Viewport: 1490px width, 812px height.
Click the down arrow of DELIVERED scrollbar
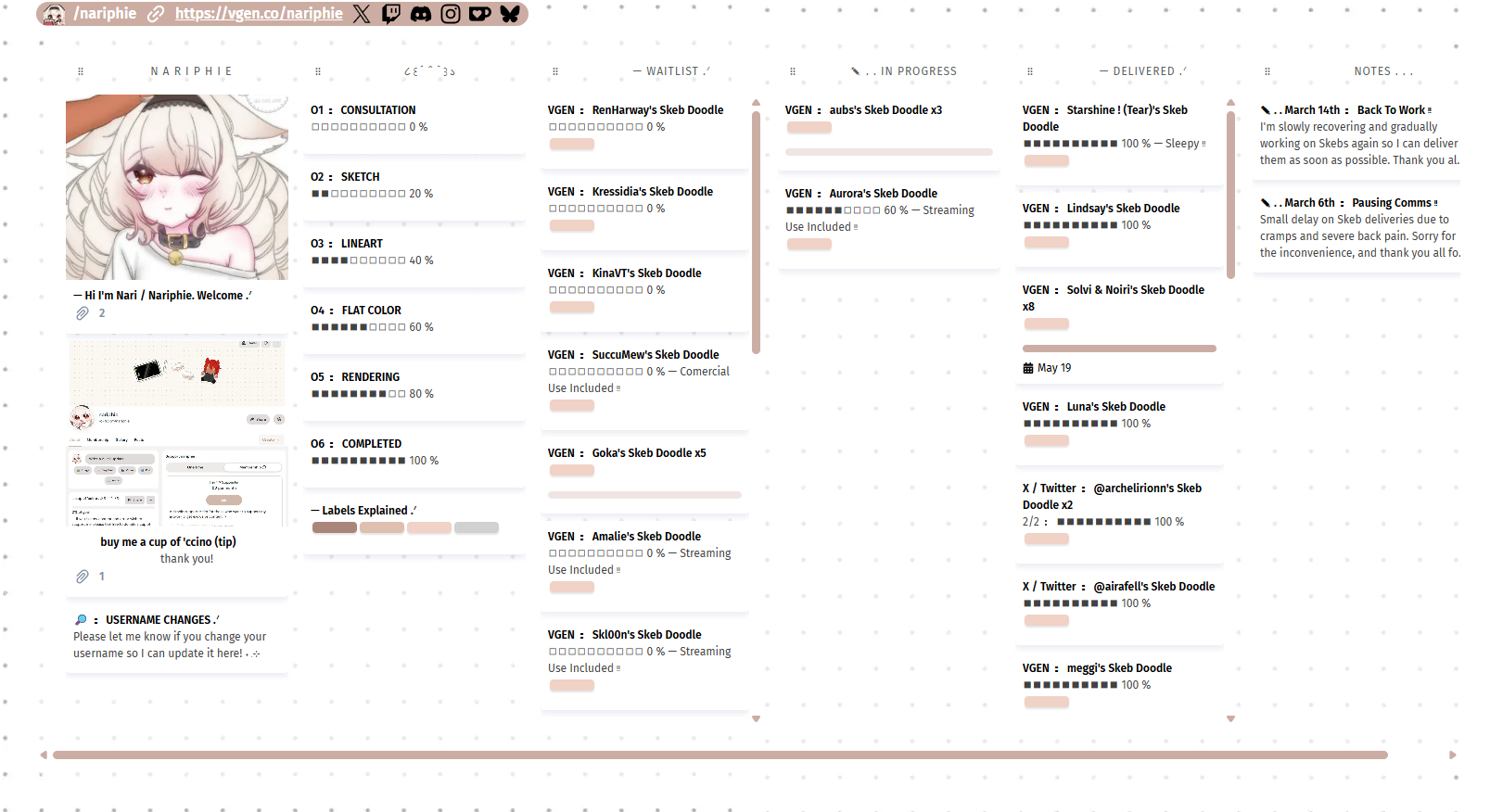click(x=1230, y=718)
